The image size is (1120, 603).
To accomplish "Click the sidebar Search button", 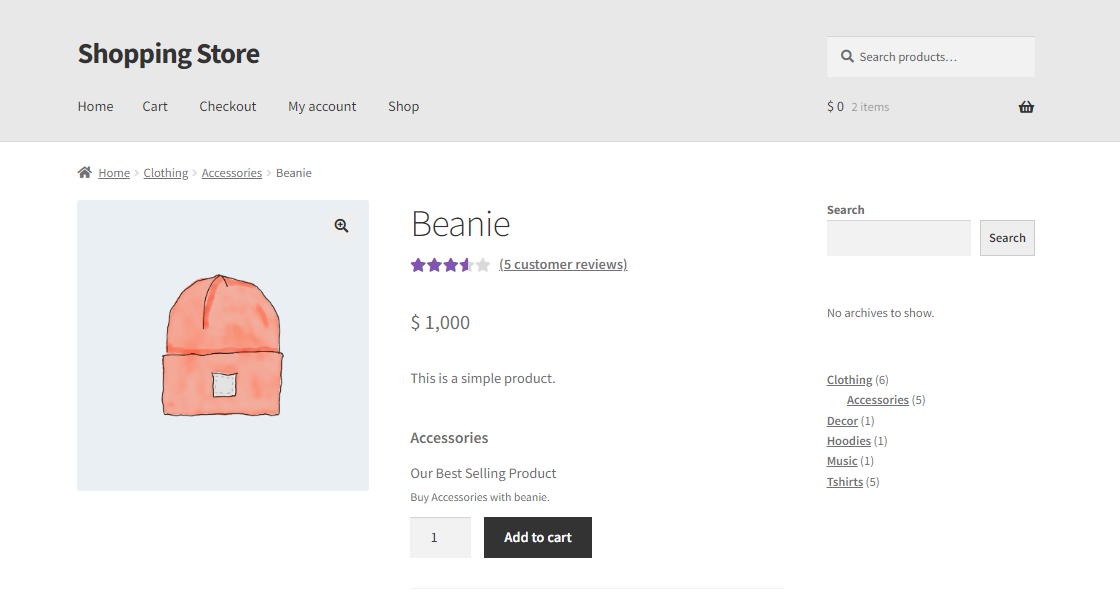I will 1007,238.
